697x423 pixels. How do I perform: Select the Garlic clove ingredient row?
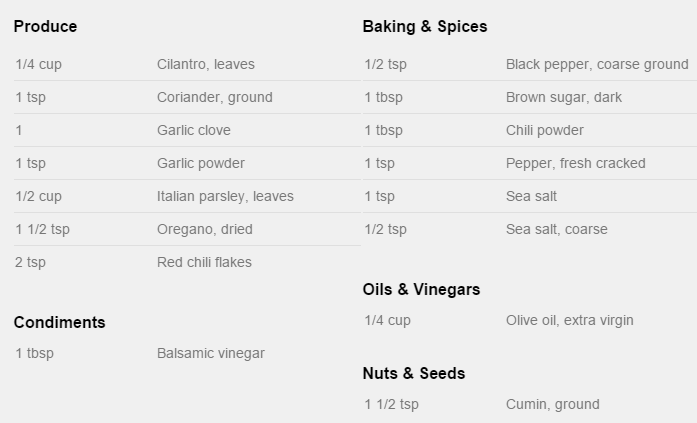(193, 130)
